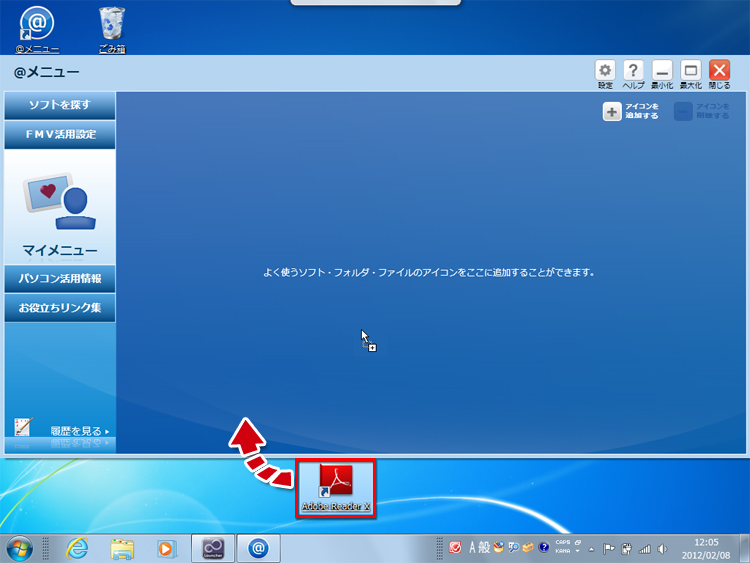Open the speaker volume tray icon
Screen dimensions: 750x563
(x=662, y=549)
